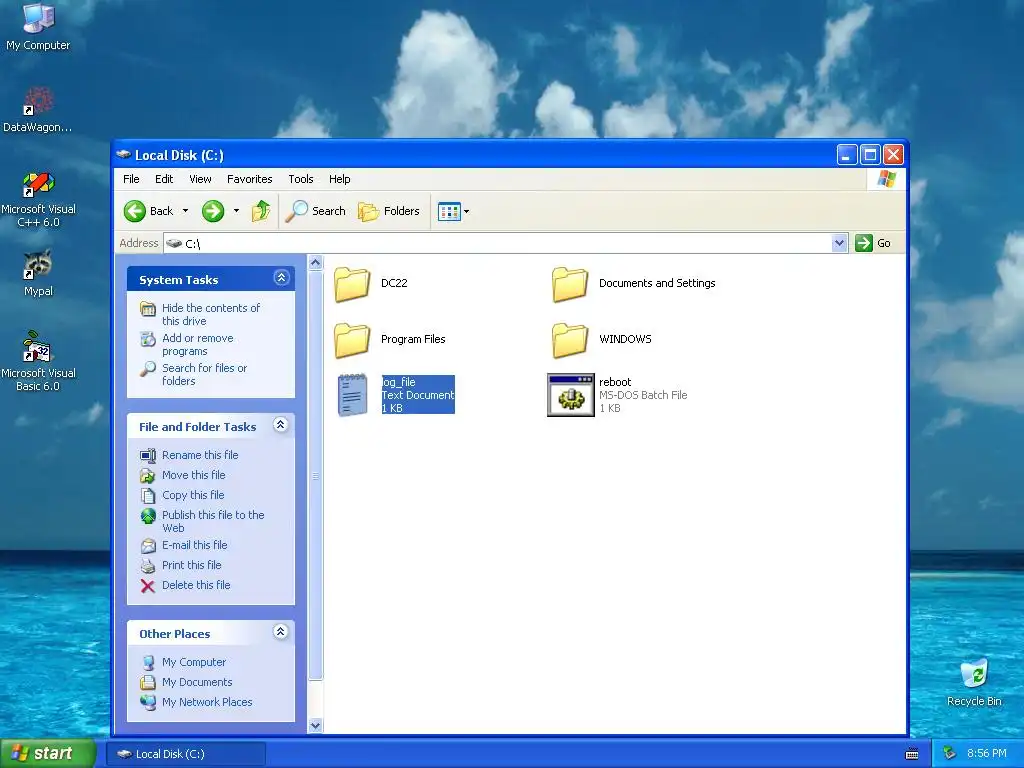Collapse the Other Places panel
This screenshot has width=1024, height=768.
click(281, 632)
